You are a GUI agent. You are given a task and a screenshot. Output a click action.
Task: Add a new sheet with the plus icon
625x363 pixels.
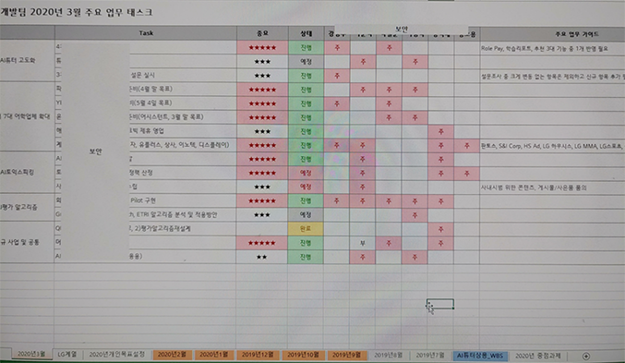(586, 356)
